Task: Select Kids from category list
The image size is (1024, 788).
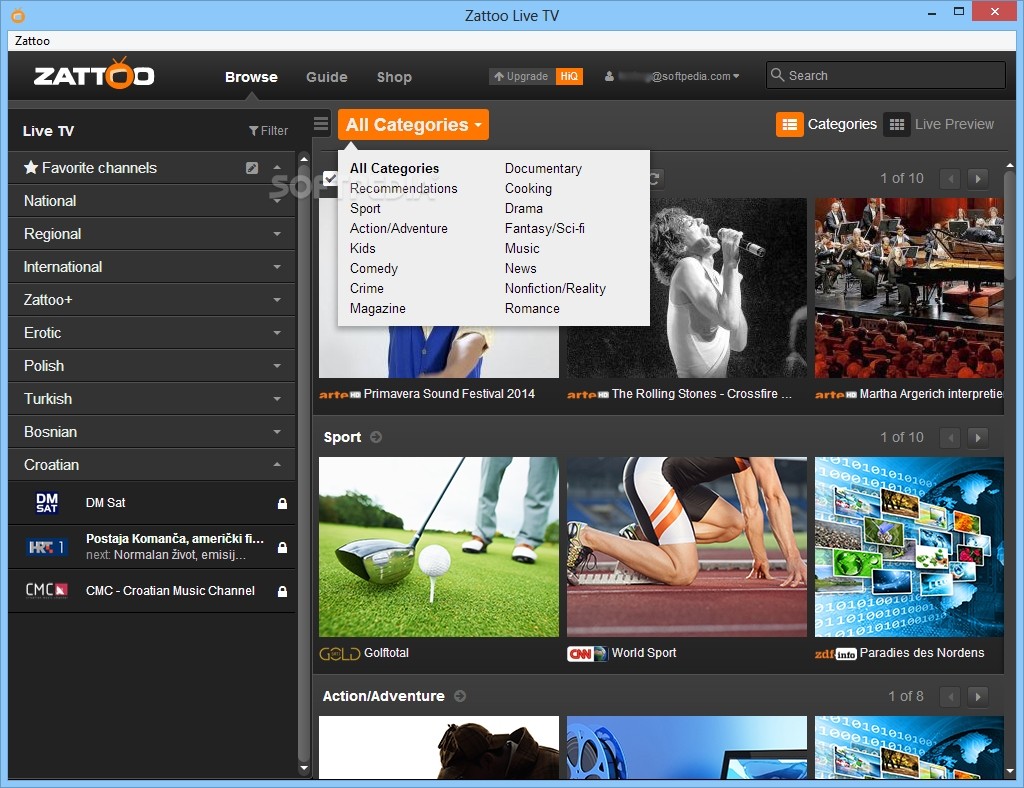Action: tap(362, 248)
